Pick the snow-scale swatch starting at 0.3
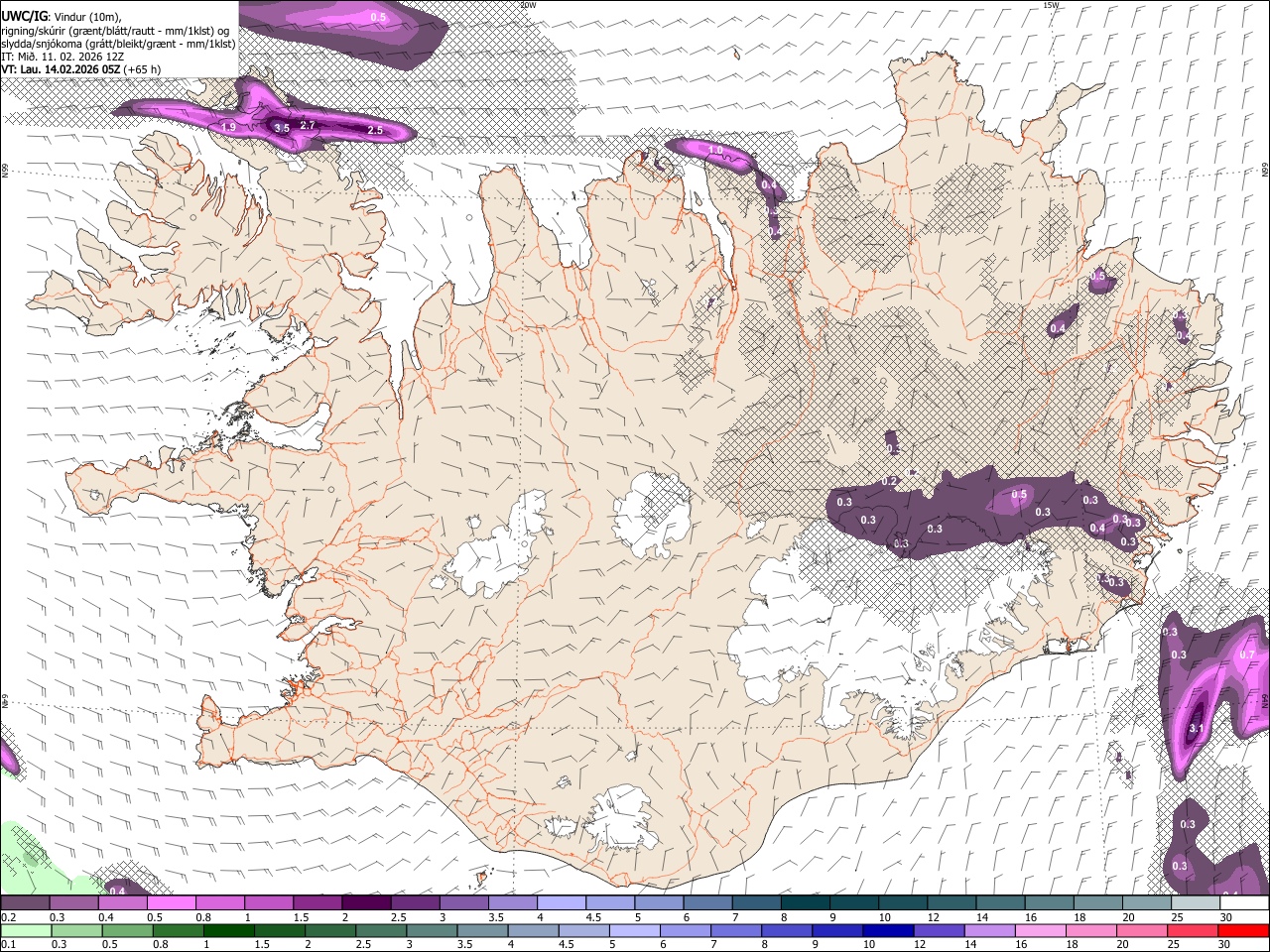The image size is (1270, 952). [x=74, y=903]
